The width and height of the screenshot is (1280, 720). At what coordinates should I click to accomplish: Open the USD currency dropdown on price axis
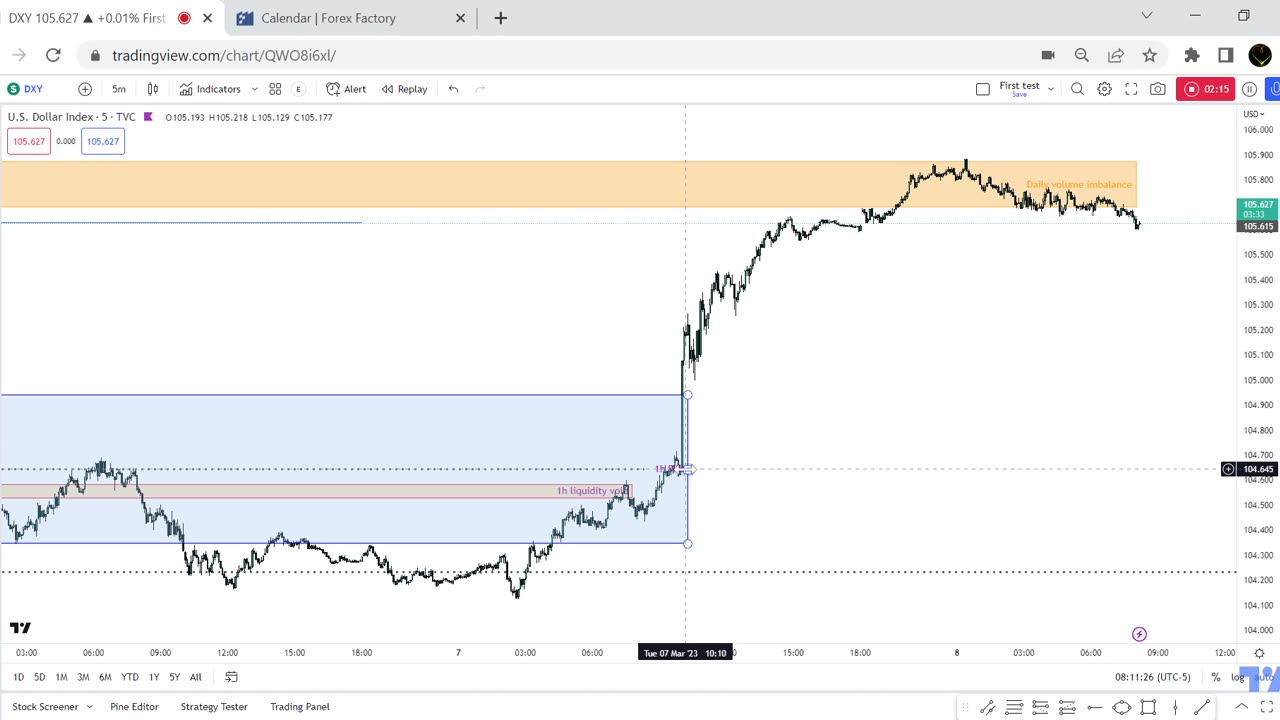click(x=1256, y=114)
